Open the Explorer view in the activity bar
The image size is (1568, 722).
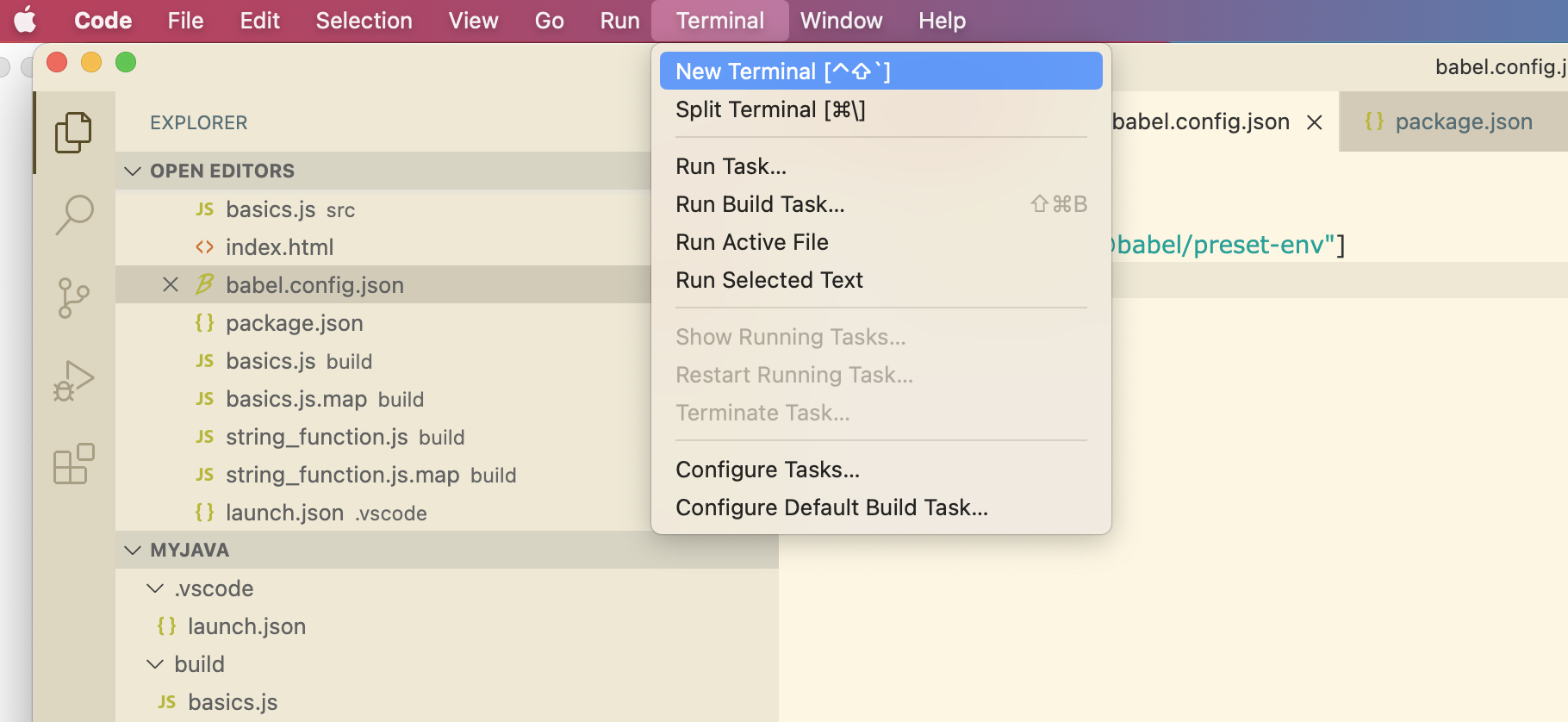[x=73, y=133]
